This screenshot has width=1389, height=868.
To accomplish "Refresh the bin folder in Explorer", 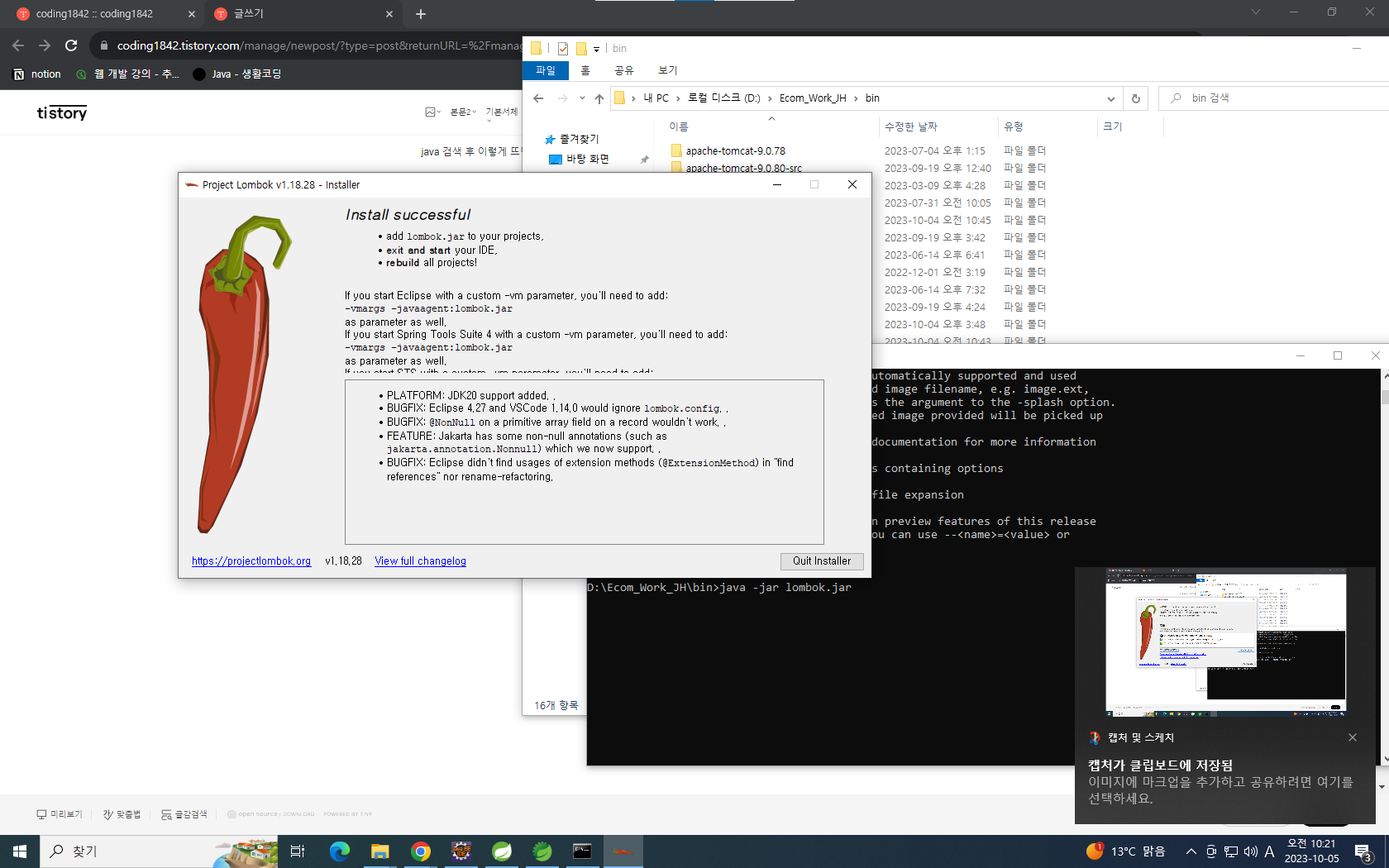I will (x=1136, y=98).
